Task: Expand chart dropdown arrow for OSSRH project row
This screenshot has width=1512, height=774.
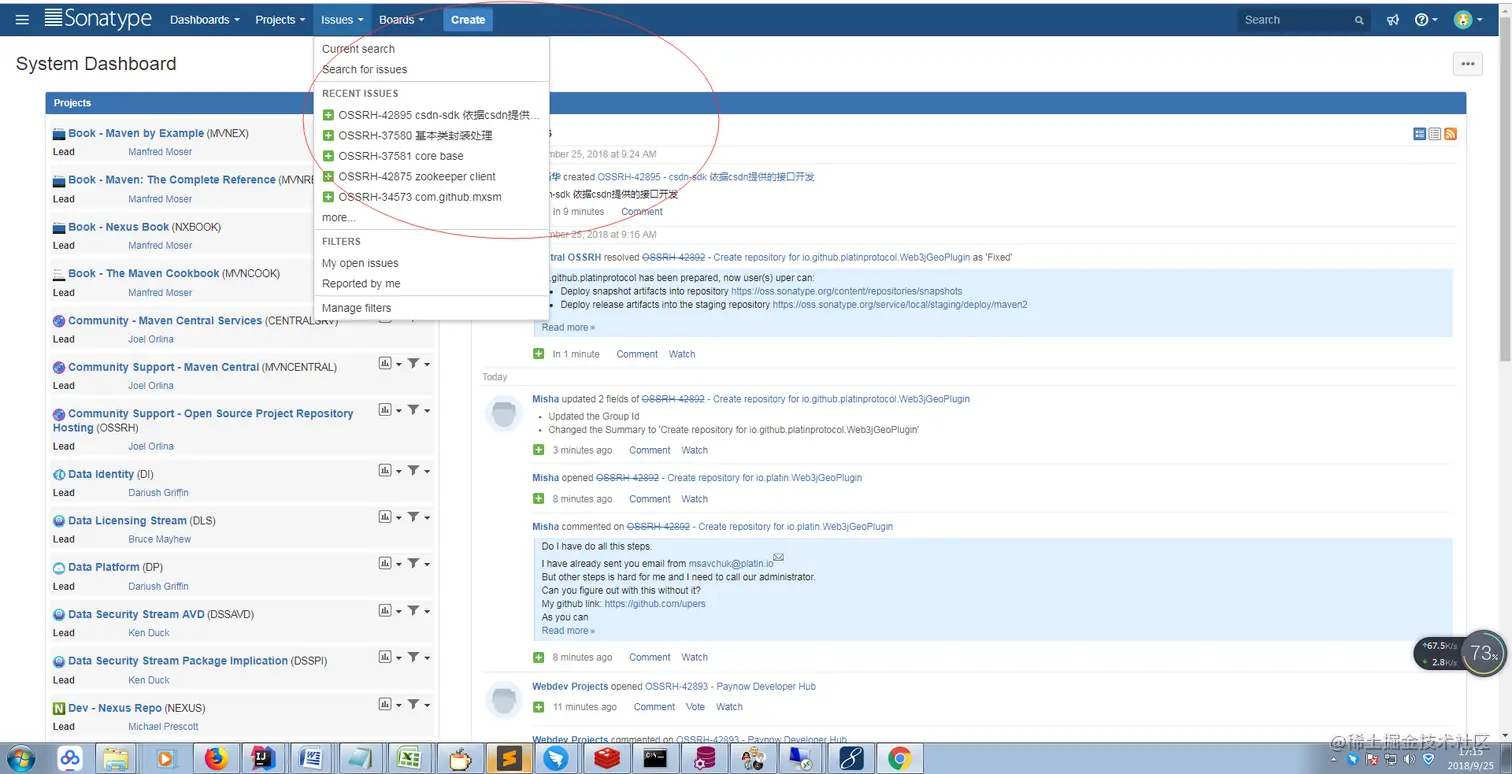Action: tap(399, 411)
